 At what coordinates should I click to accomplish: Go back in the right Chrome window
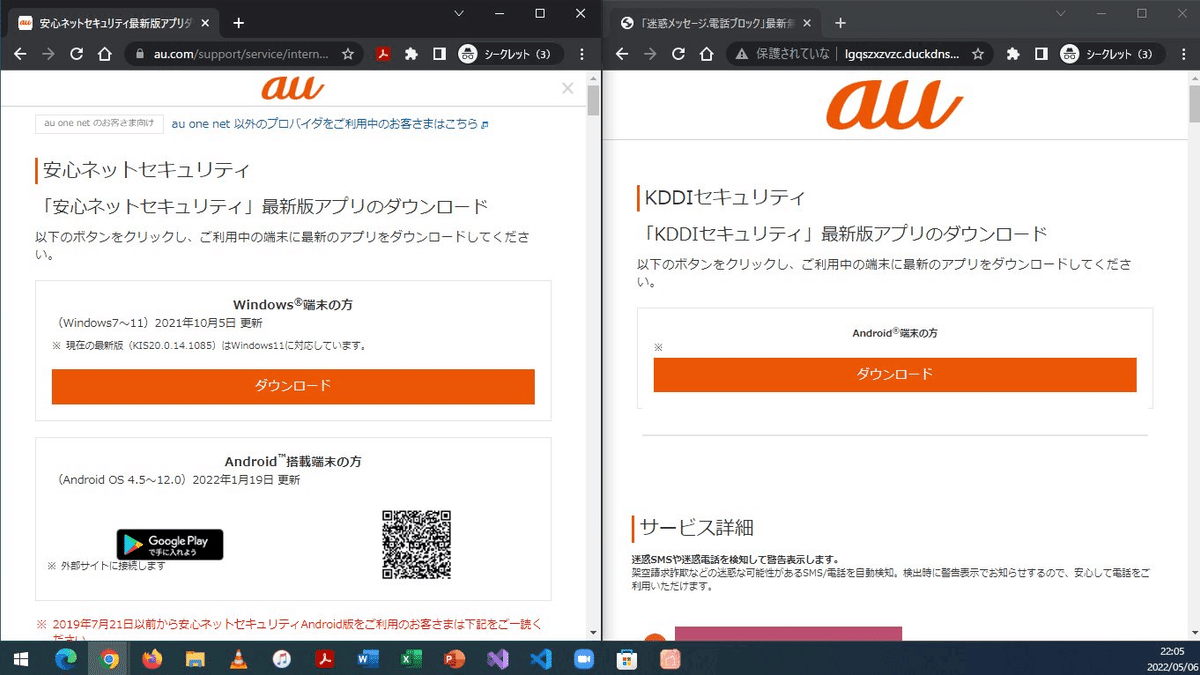(622, 54)
